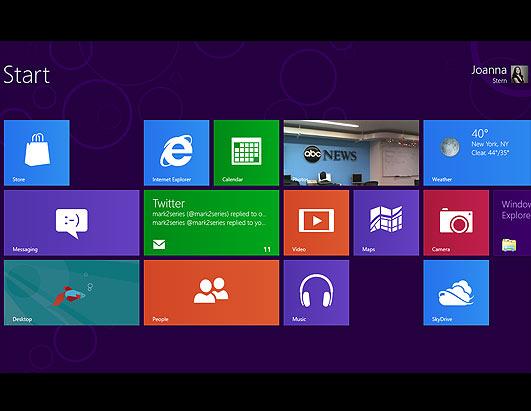The height and width of the screenshot is (411, 531).
Task: Launch the Camera tile
Action: coord(456,223)
